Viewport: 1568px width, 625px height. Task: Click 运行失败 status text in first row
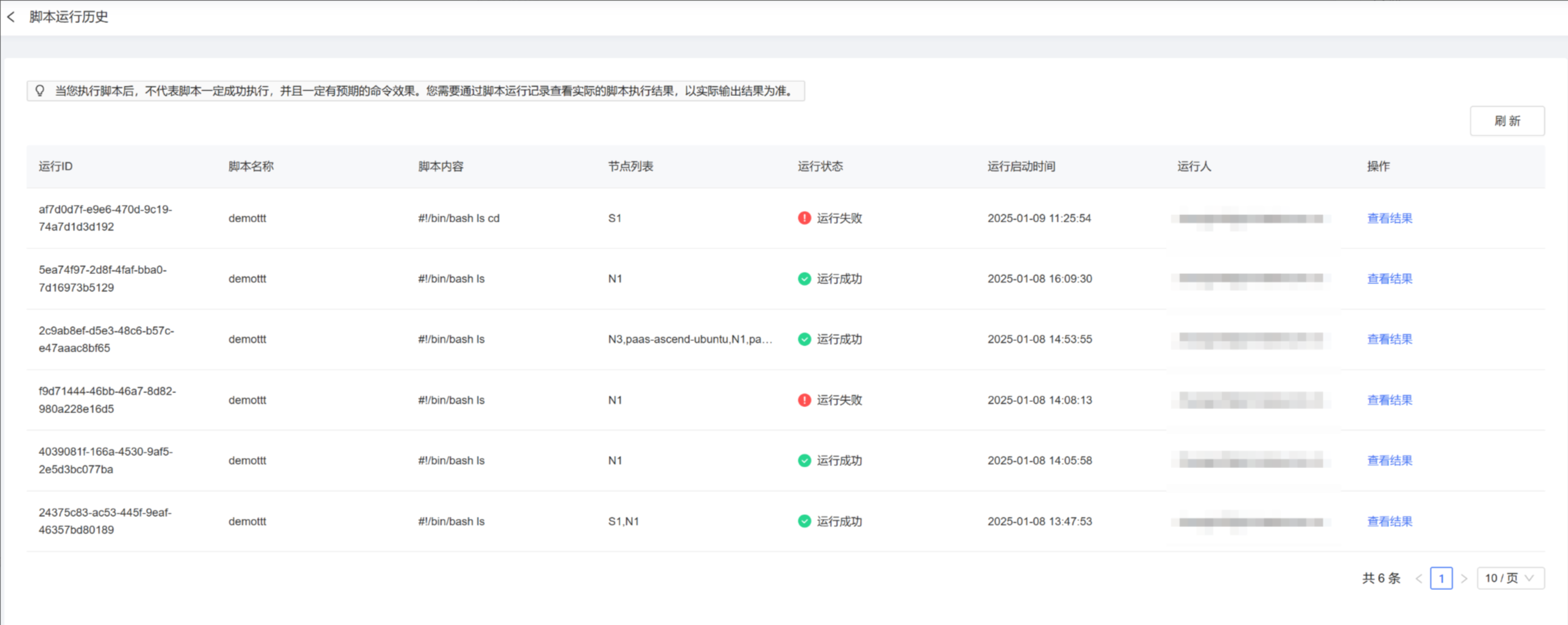click(839, 218)
